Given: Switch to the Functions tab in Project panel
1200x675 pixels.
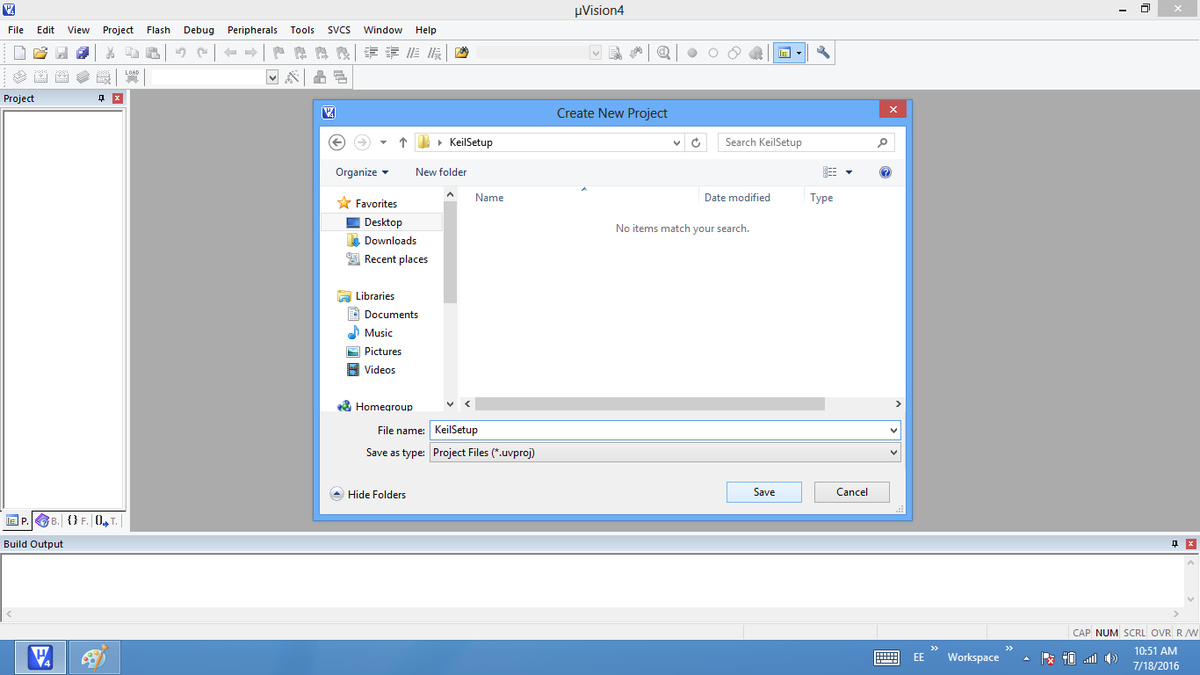Looking at the screenshot, I should 77,520.
